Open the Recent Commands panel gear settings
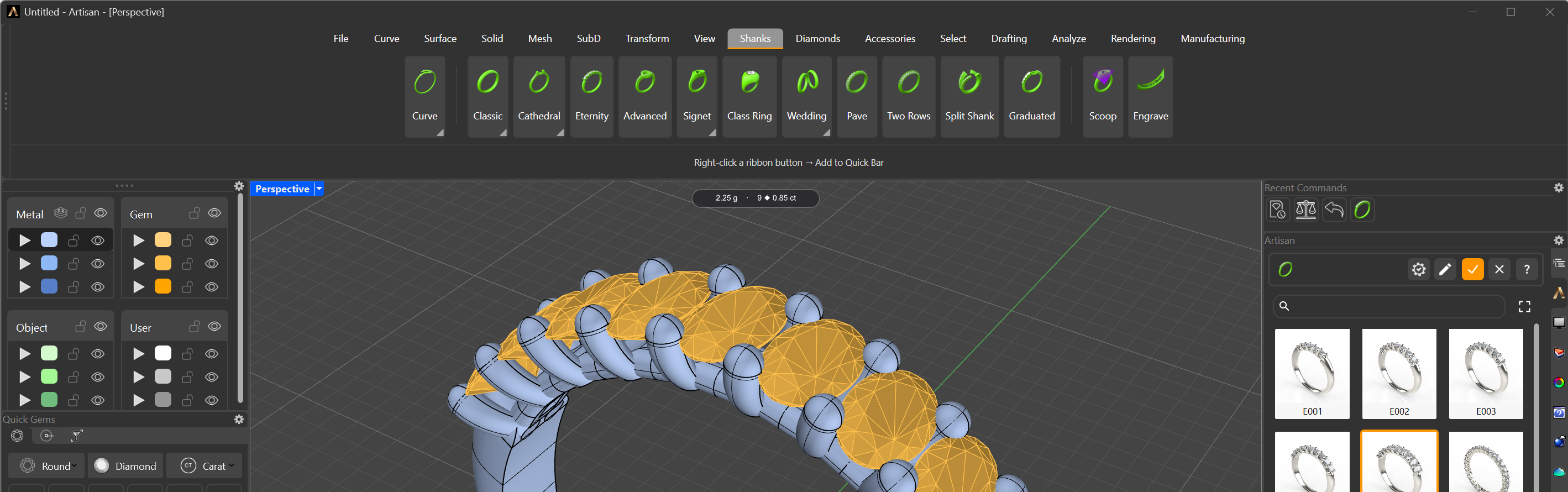1568x492 pixels. point(1559,188)
